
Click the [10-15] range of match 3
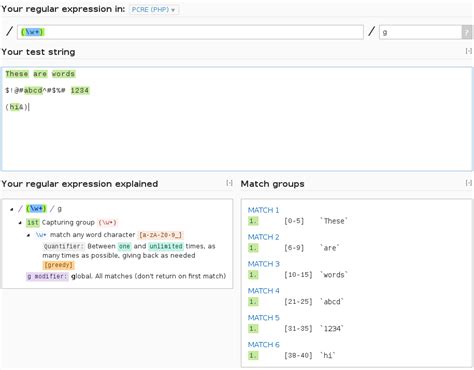point(298,275)
